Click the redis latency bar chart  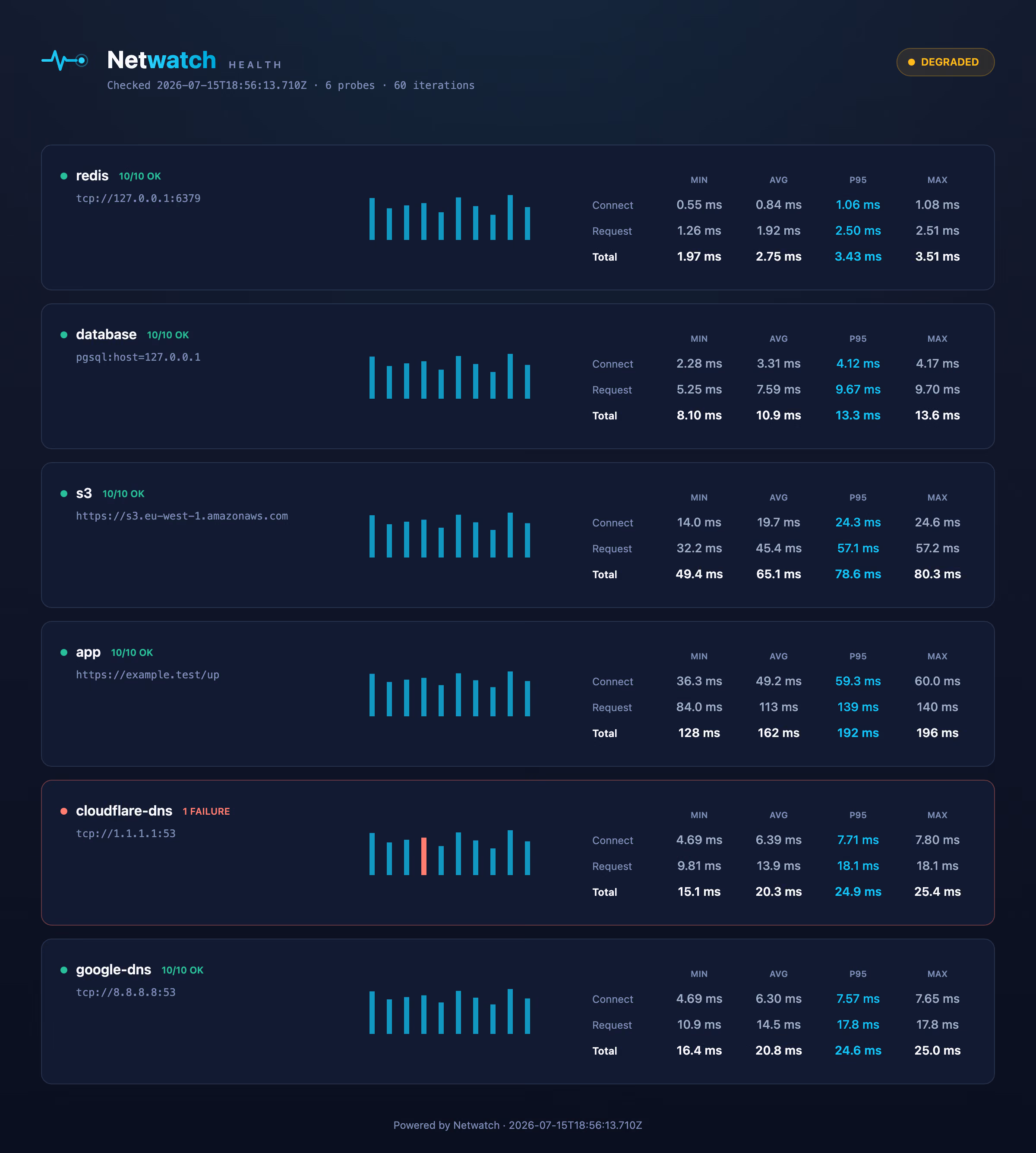pyautogui.click(x=450, y=217)
